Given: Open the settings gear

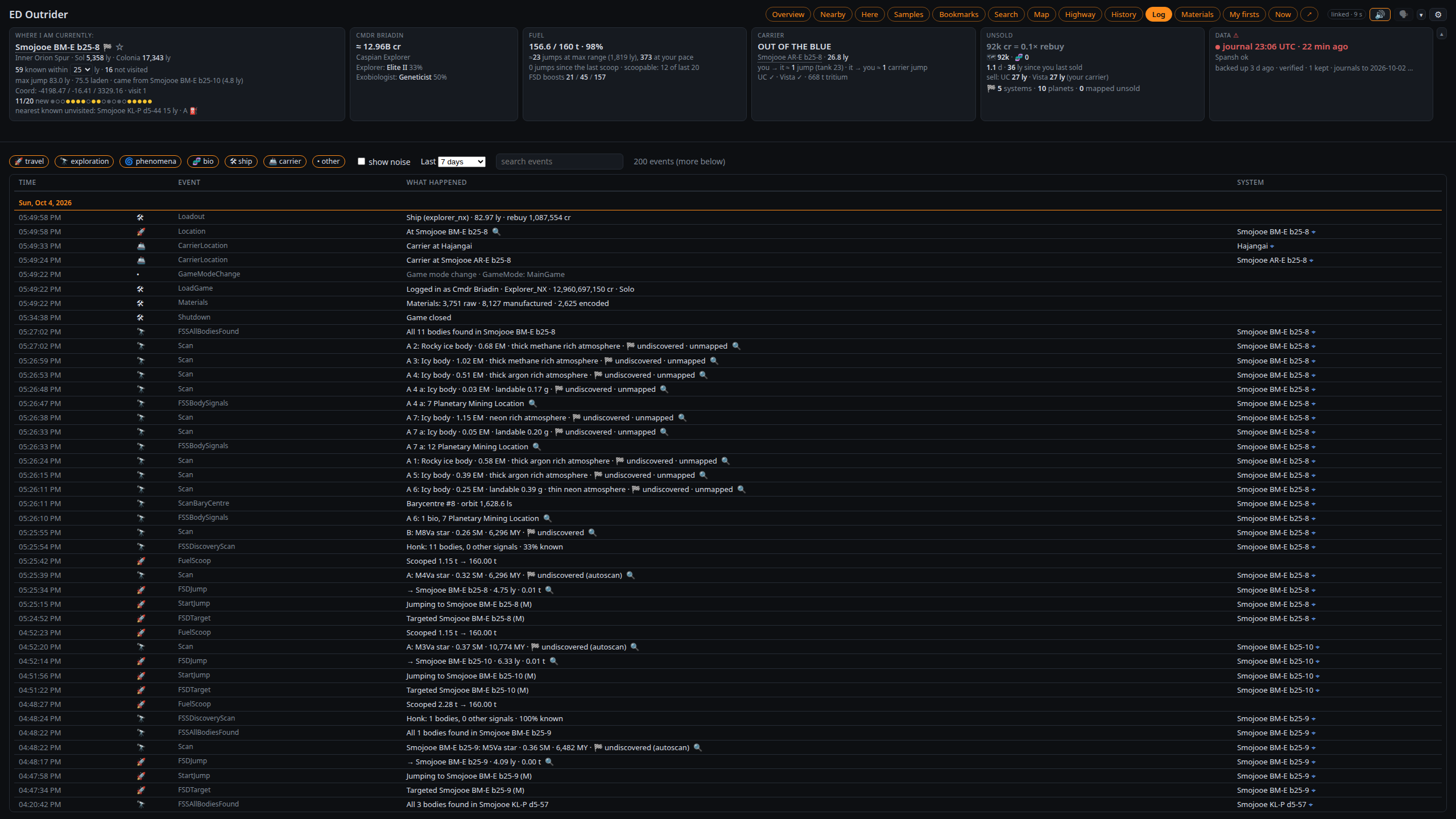Looking at the screenshot, I should click(1438, 15).
